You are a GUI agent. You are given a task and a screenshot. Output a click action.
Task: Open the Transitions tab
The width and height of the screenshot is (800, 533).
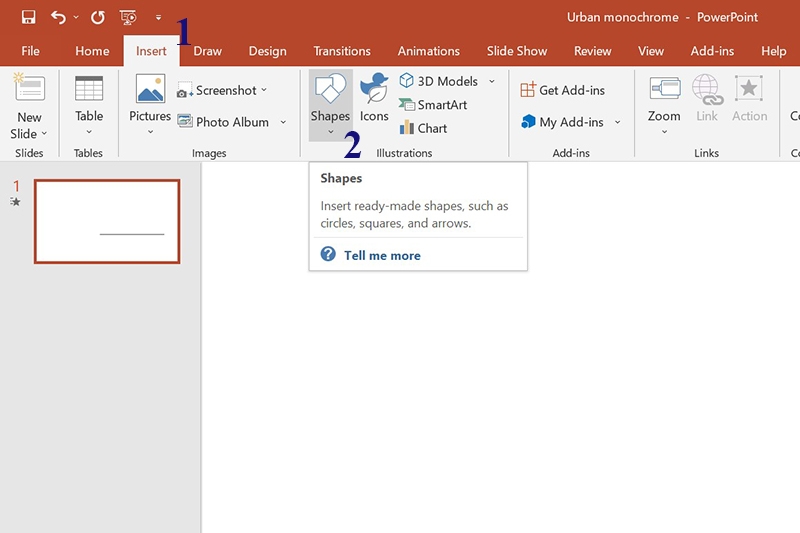342,51
